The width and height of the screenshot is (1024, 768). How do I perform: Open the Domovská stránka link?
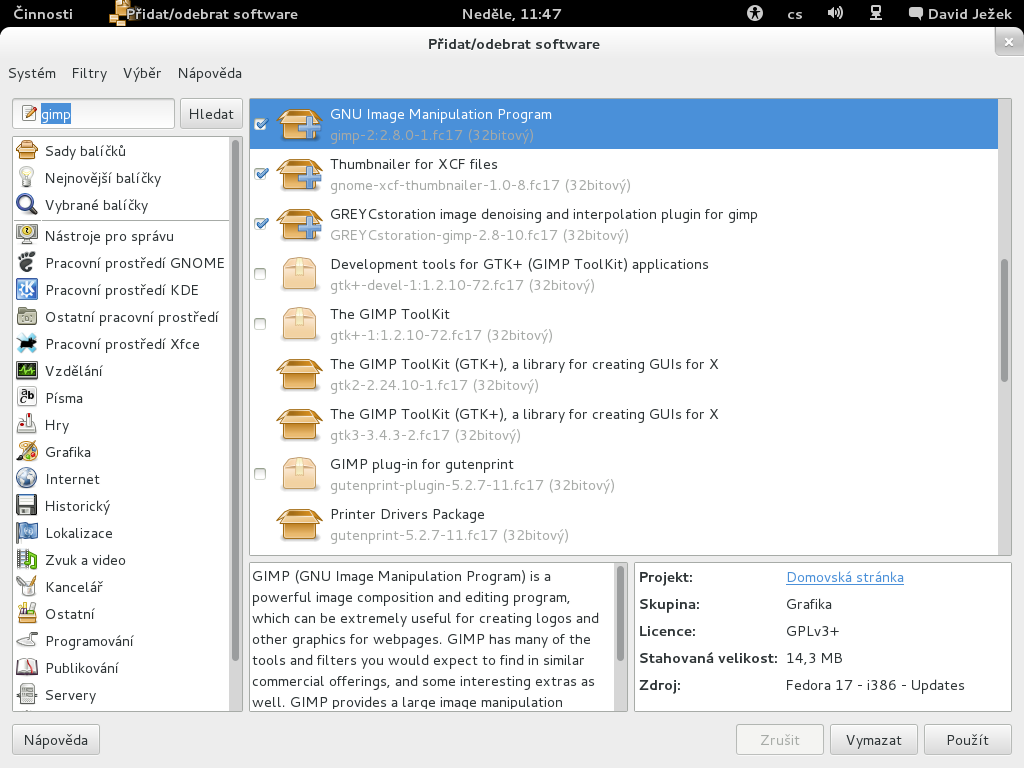(x=845, y=577)
